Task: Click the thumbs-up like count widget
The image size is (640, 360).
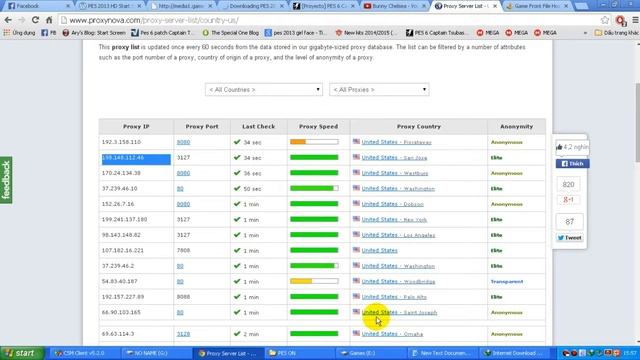Action: (572, 147)
